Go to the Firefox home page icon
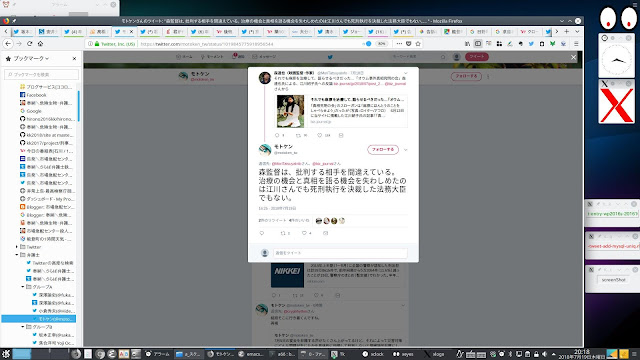This screenshot has width=640, height=360. [40, 44]
